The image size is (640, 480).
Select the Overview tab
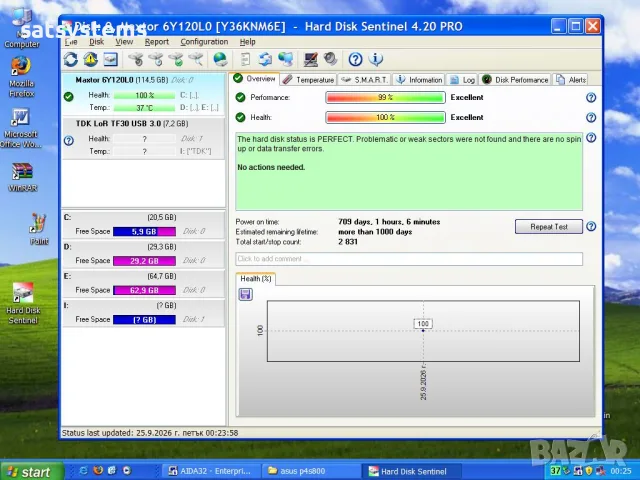click(255, 79)
